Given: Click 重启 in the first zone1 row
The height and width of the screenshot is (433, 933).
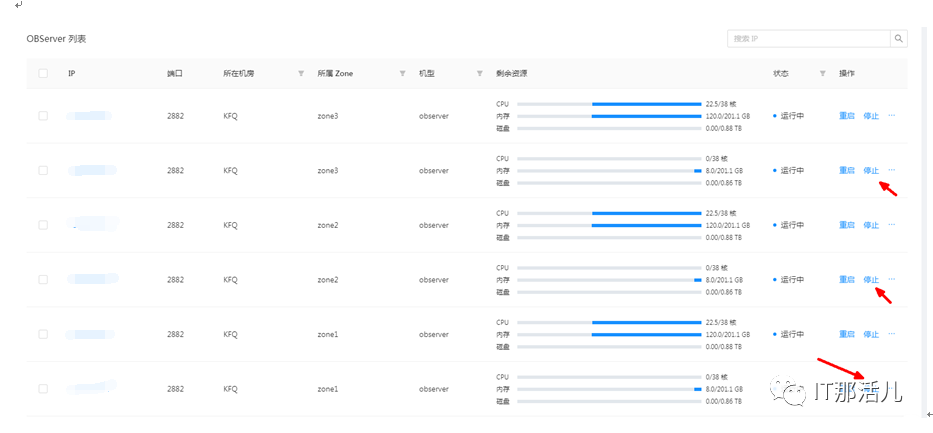Looking at the screenshot, I should (x=847, y=334).
